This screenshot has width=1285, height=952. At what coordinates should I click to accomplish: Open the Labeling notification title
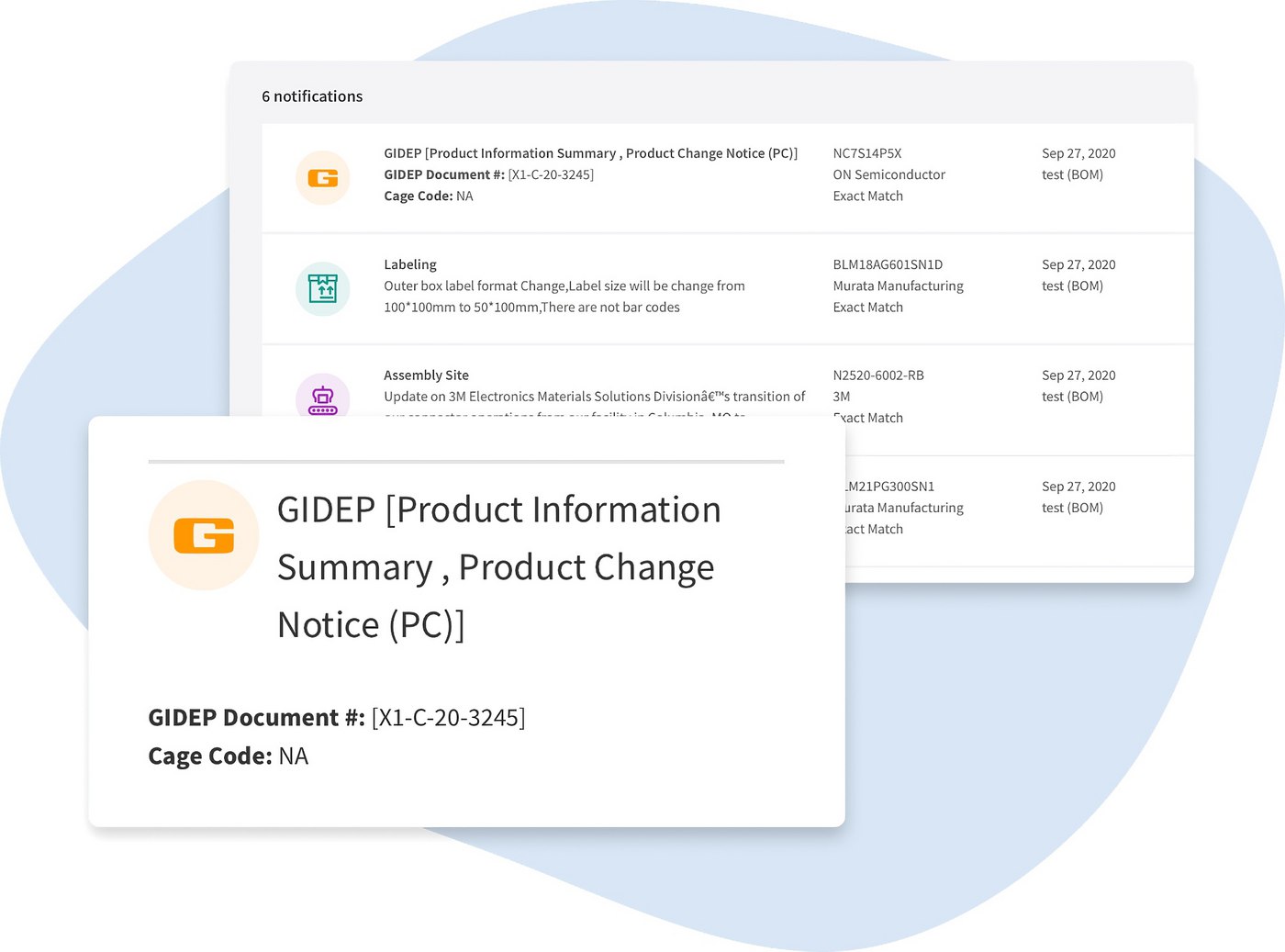410,264
